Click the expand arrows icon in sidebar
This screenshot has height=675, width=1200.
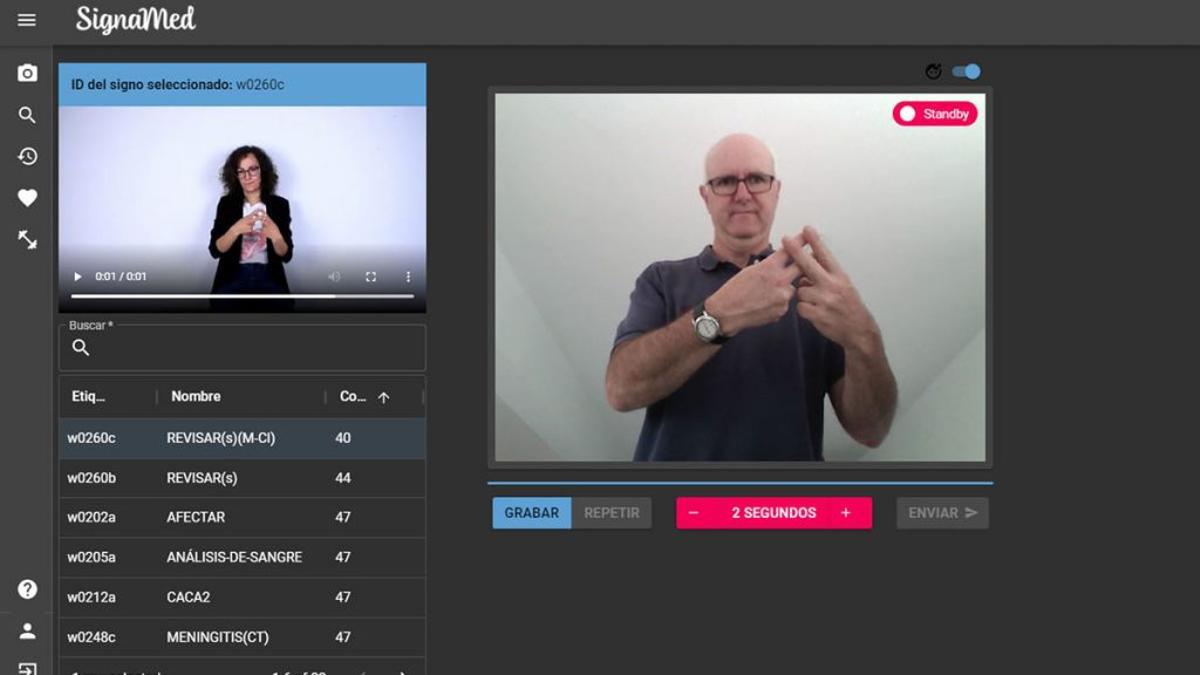point(27,240)
